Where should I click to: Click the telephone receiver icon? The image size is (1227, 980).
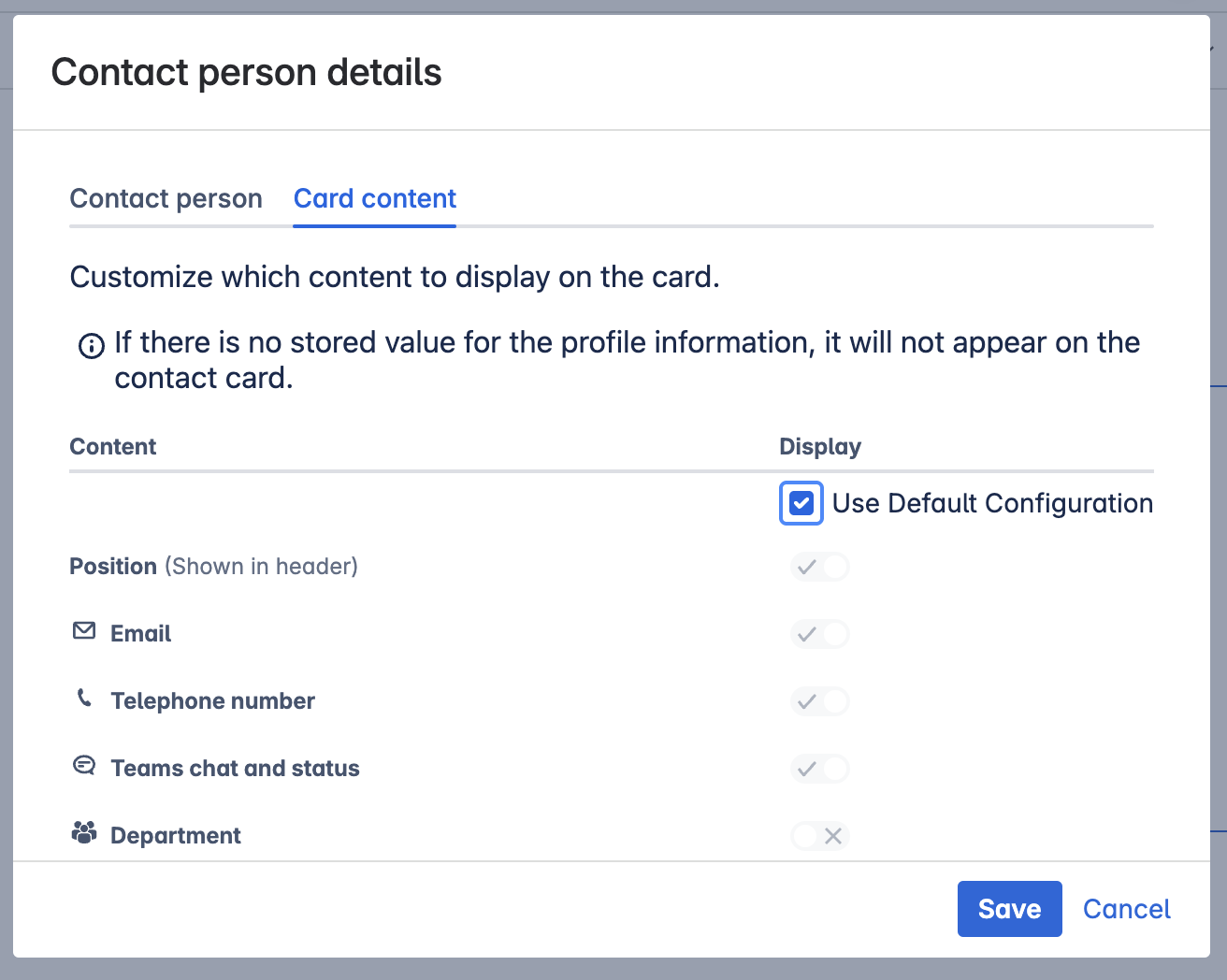84,699
